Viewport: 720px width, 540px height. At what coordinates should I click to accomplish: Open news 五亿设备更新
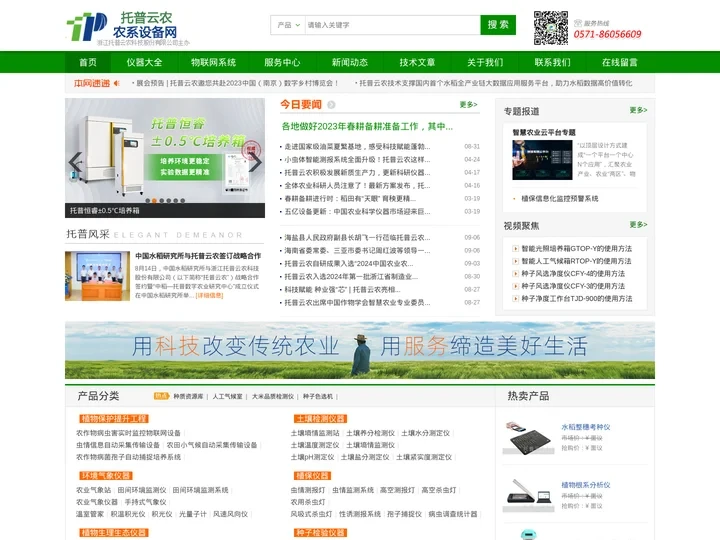pos(357,212)
